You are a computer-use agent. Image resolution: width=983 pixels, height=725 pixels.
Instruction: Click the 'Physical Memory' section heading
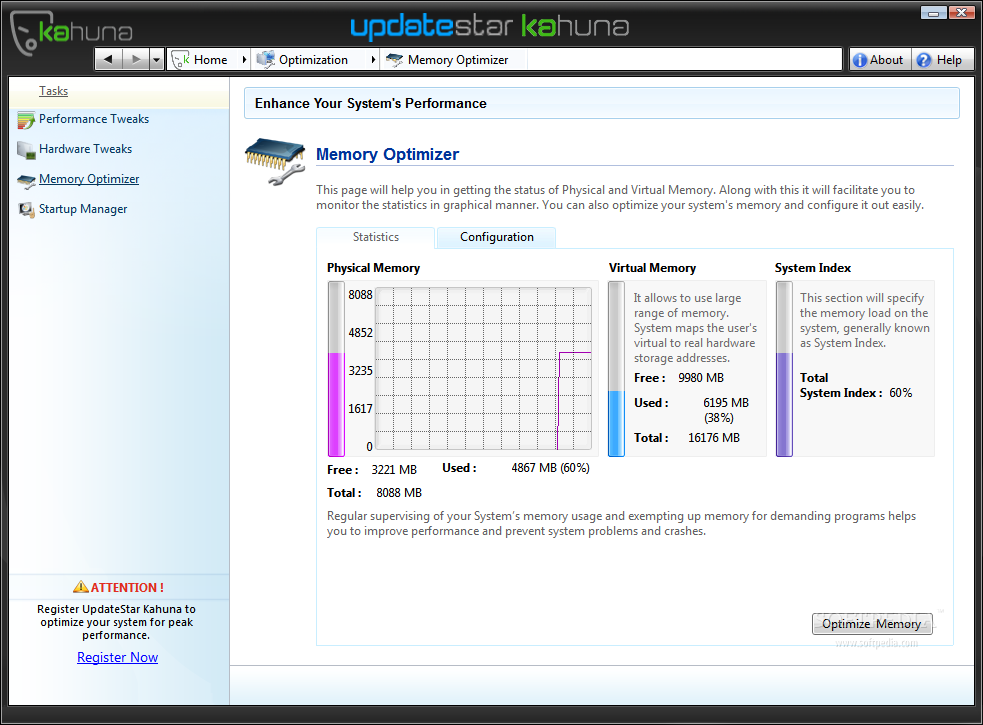(373, 268)
